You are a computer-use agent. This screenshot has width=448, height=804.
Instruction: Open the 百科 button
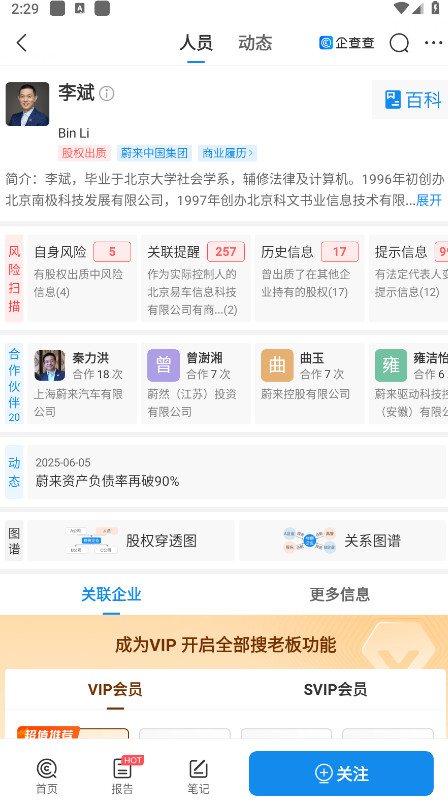coord(412,99)
